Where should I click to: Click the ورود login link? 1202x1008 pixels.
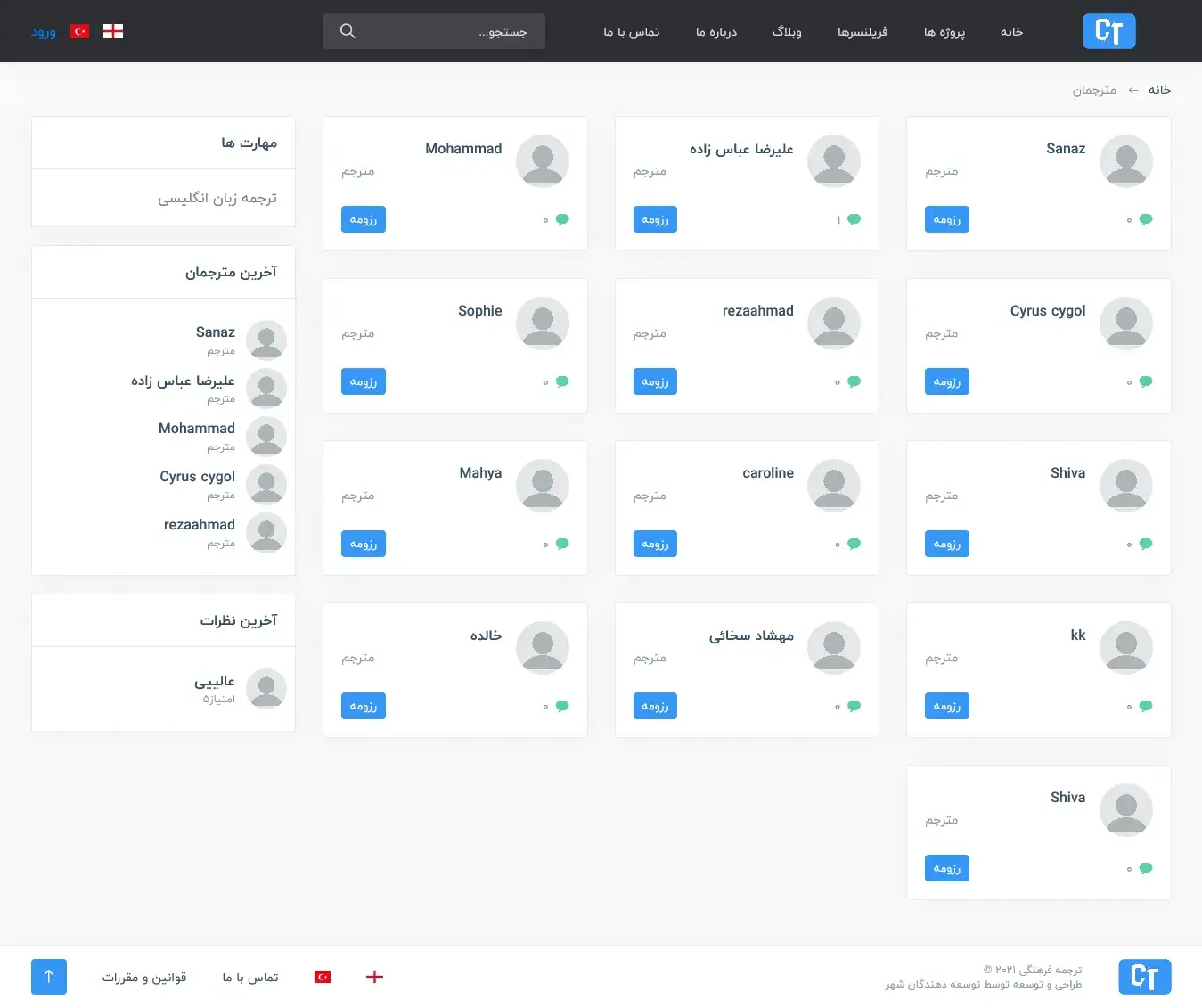44,32
